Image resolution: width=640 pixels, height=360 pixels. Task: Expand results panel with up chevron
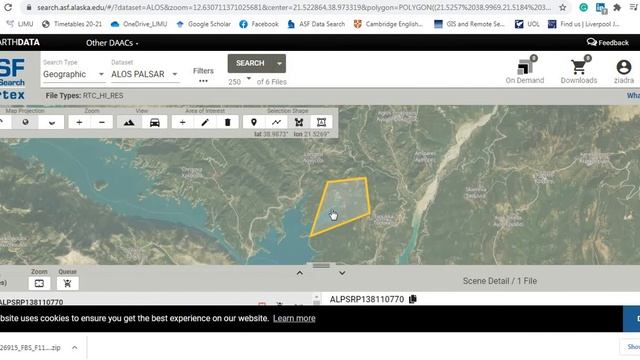point(300,273)
